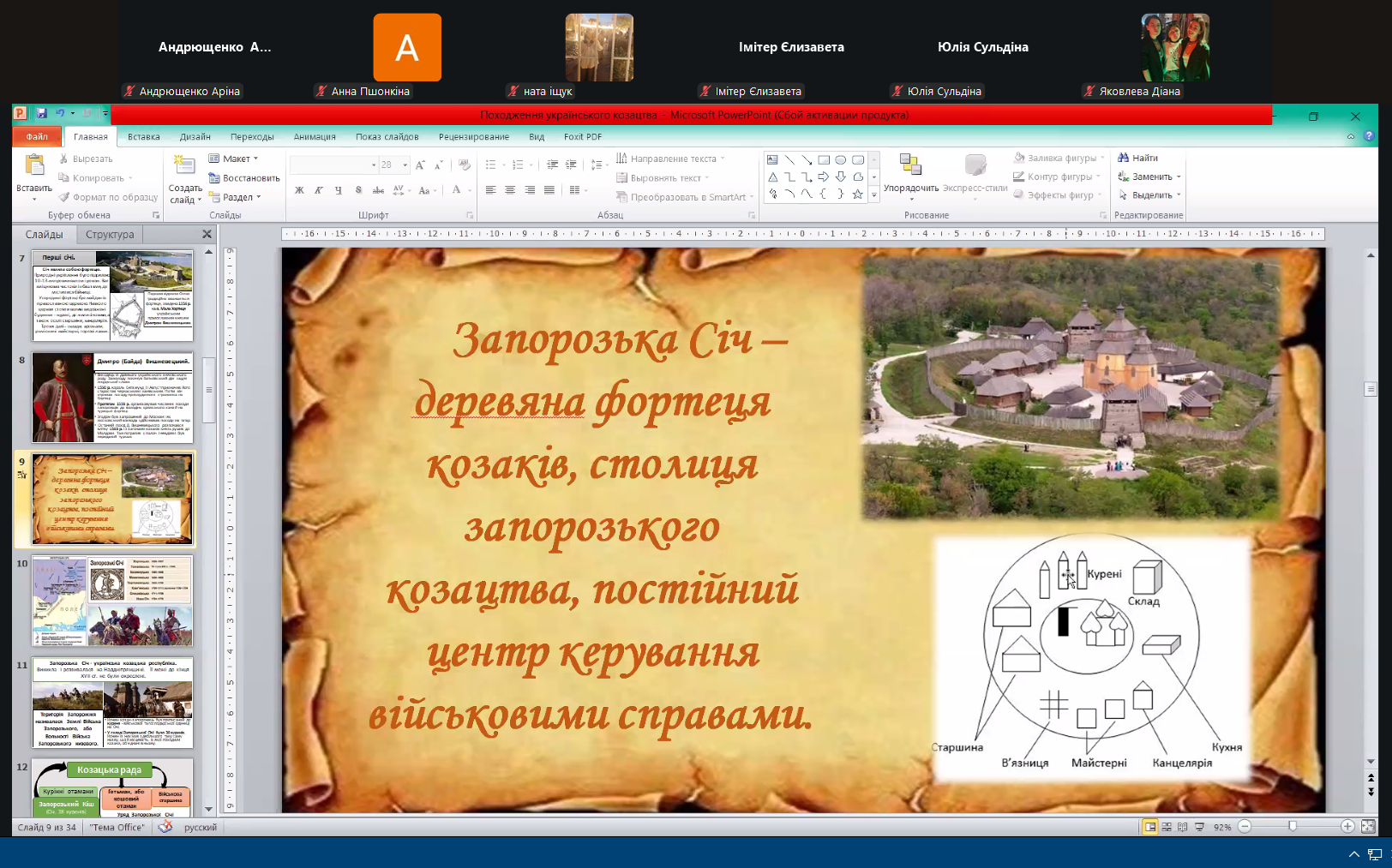This screenshot has width=1392, height=868.
Task: Select the rectangle shape in shapes gallery
Action: point(824,160)
